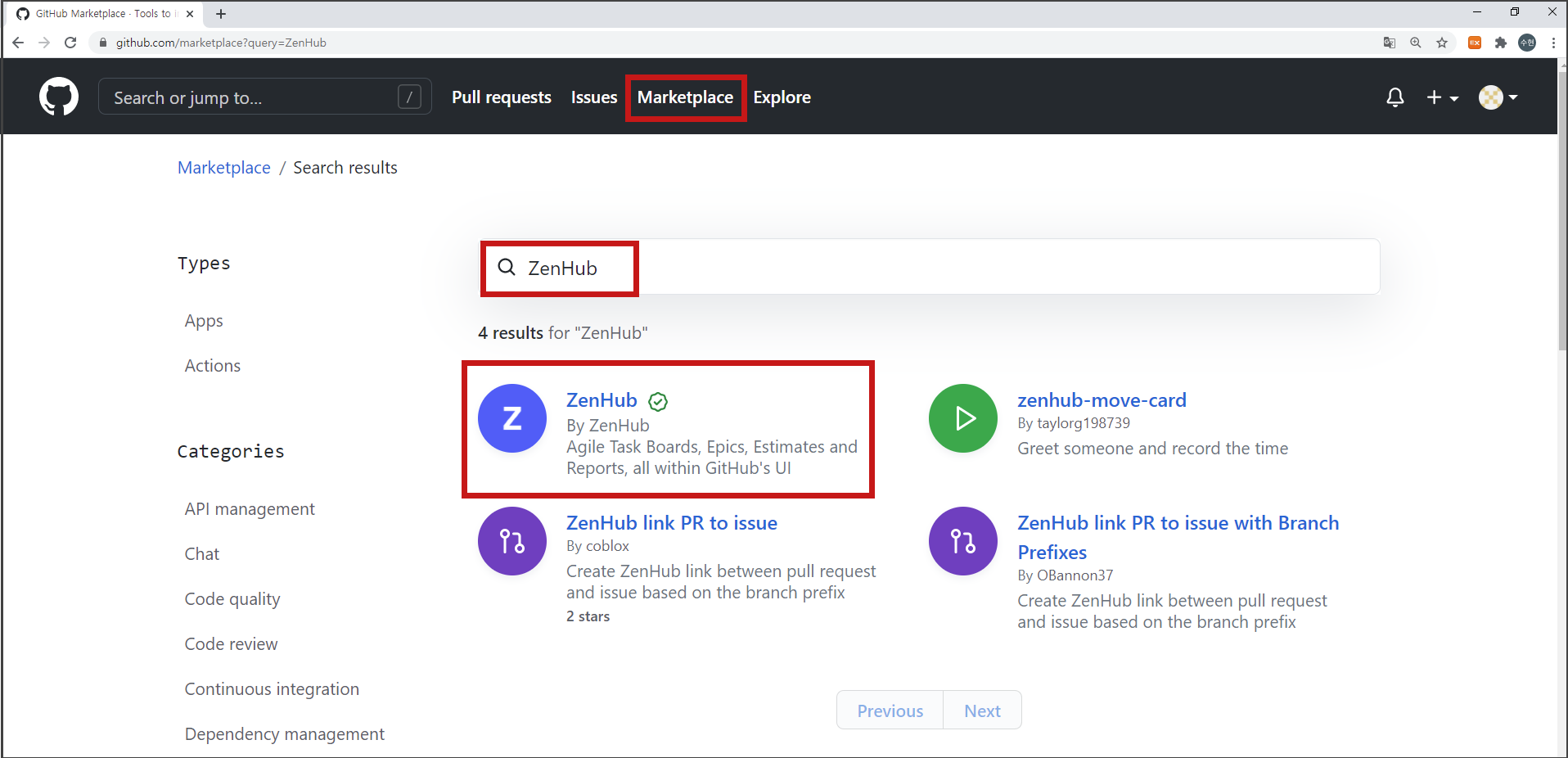
Task: Open Issues in the header
Action: pos(594,97)
